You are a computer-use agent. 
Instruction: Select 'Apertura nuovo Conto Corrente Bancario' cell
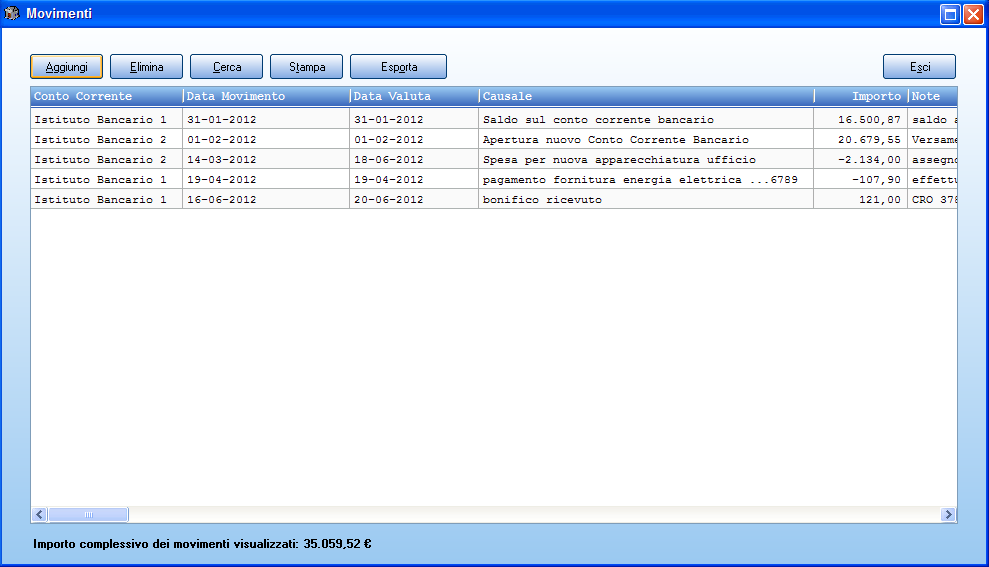click(x=646, y=139)
